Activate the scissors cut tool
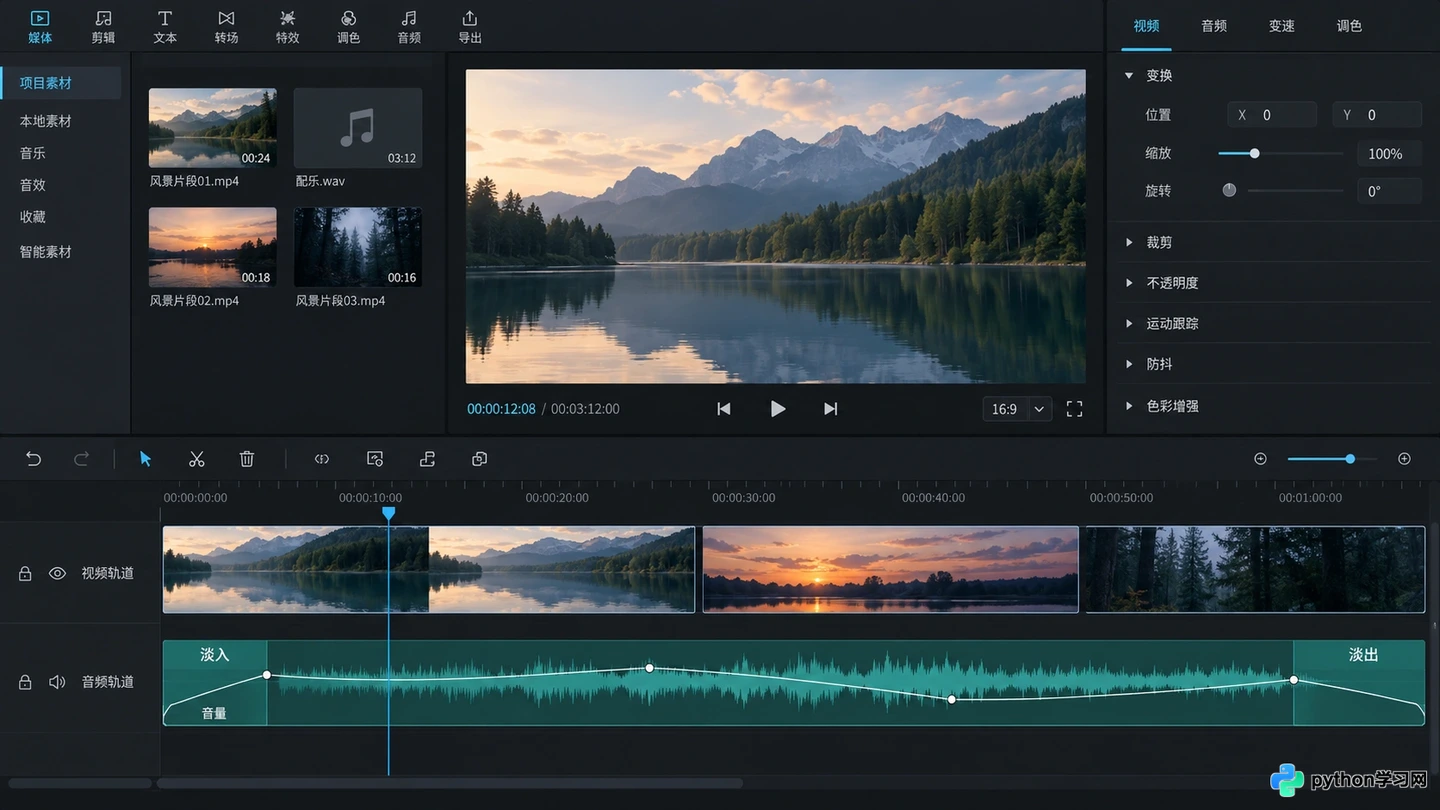The height and width of the screenshot is (810, 1440). [197, 459]
